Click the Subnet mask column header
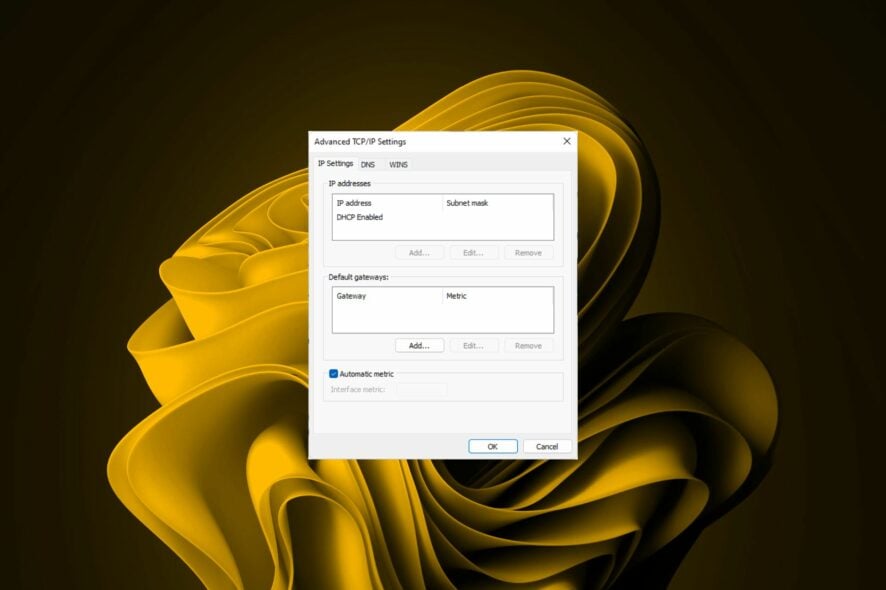Viewport: 886px width, 590px height. tap(470, 202)
